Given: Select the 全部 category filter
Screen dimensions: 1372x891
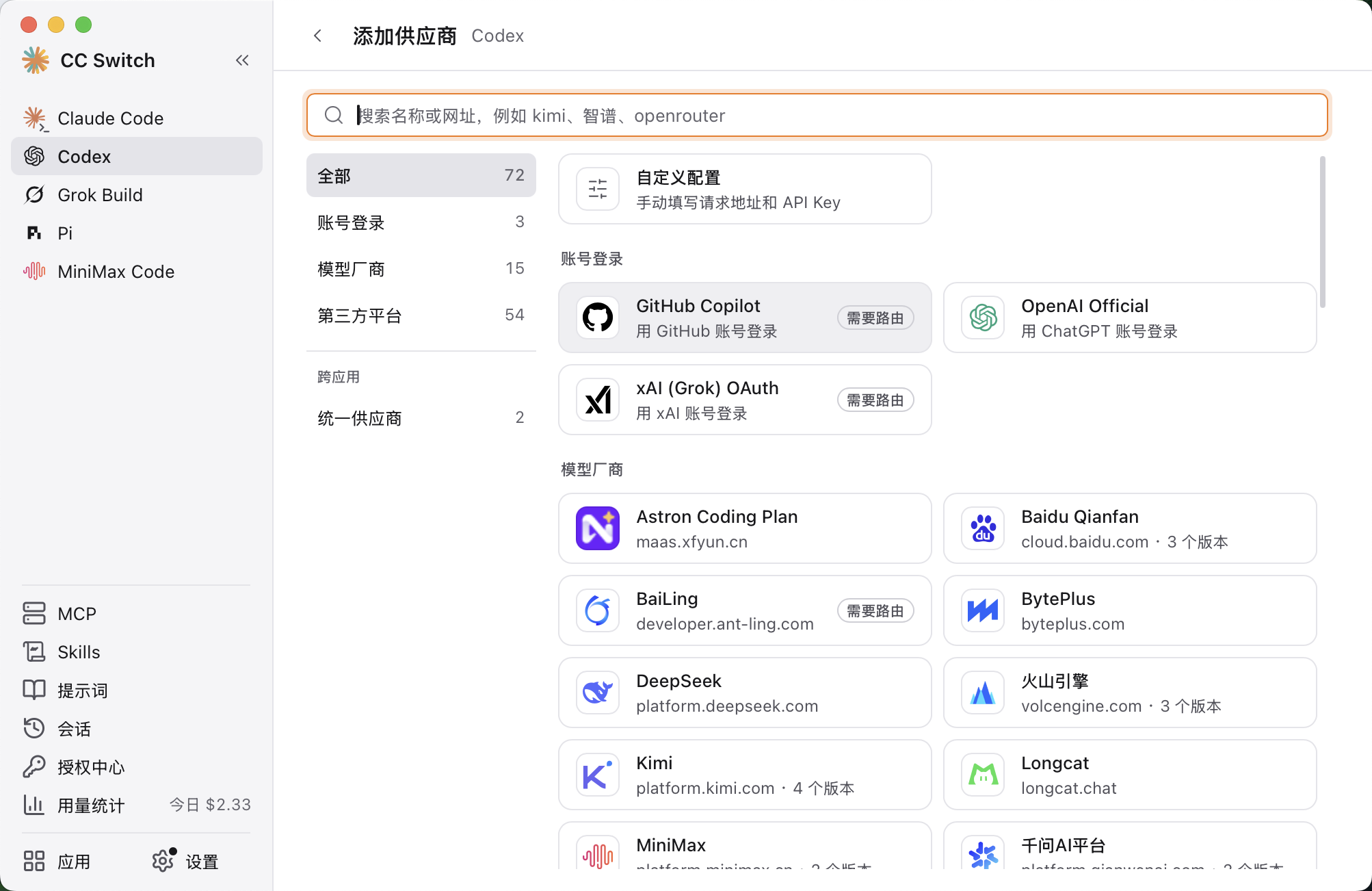Looking at the screenshot, I should (x=421, y=175).
